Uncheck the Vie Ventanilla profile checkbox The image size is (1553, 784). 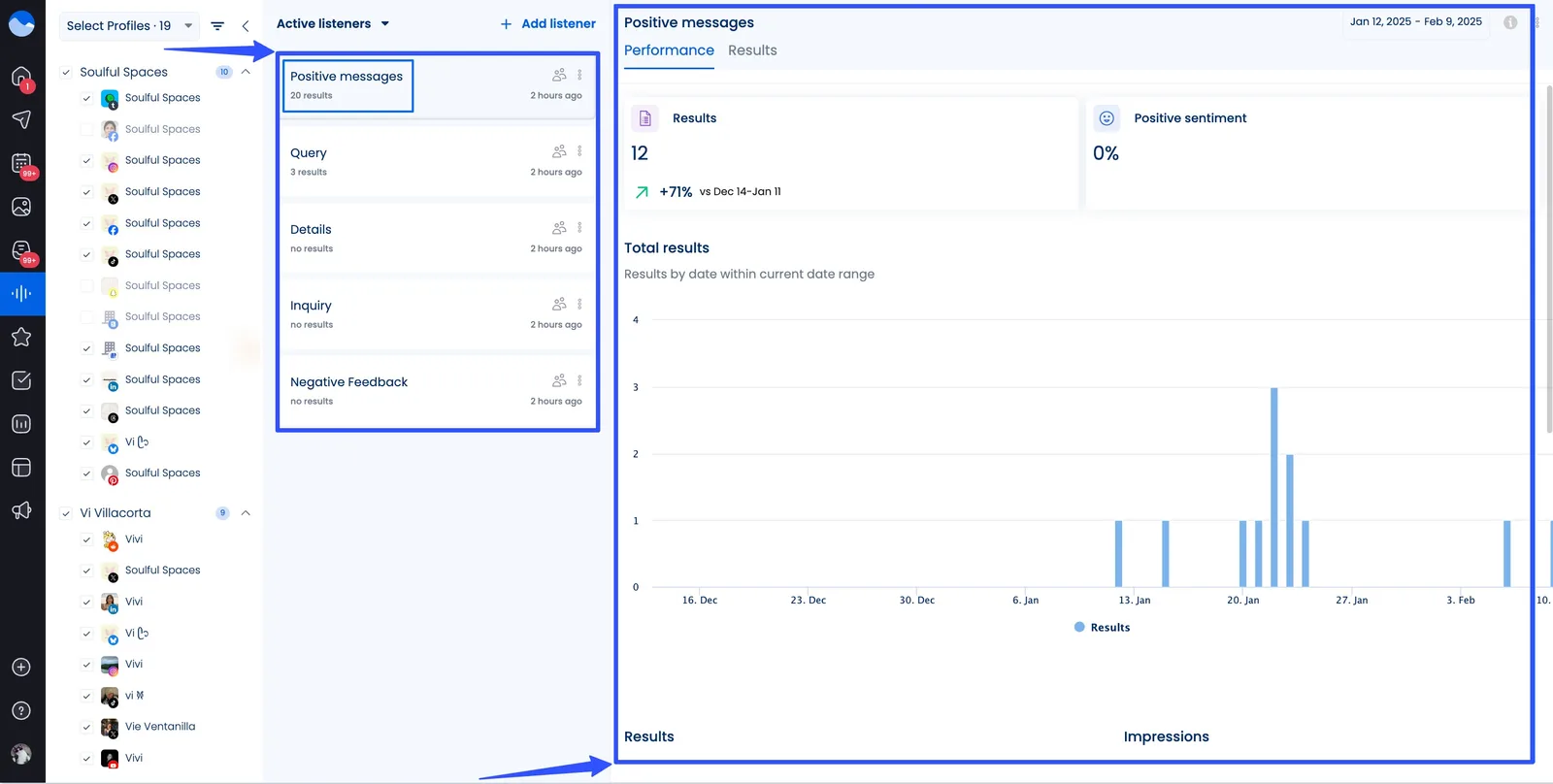tap(86, 727)
